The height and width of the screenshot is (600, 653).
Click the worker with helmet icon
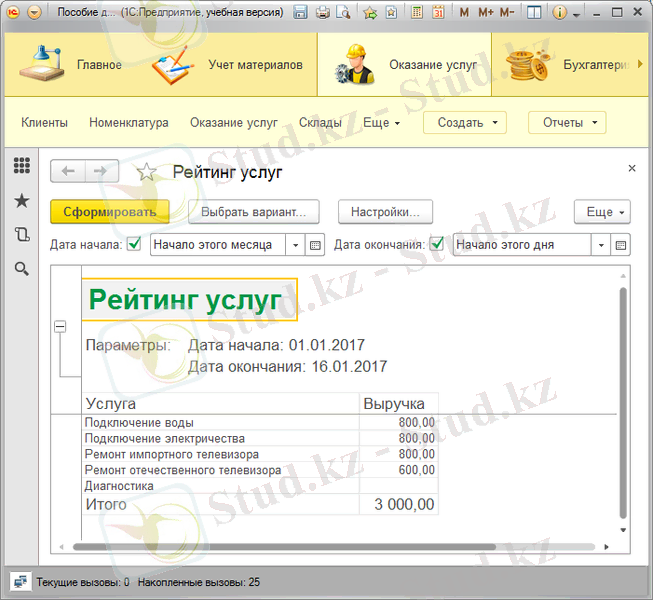click(354, 65)
